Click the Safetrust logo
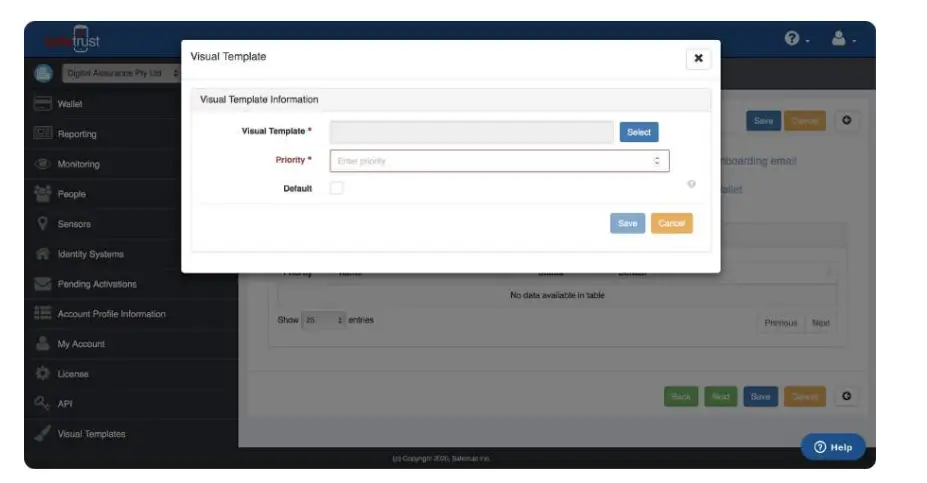927x483 pixels. point(73,40)
